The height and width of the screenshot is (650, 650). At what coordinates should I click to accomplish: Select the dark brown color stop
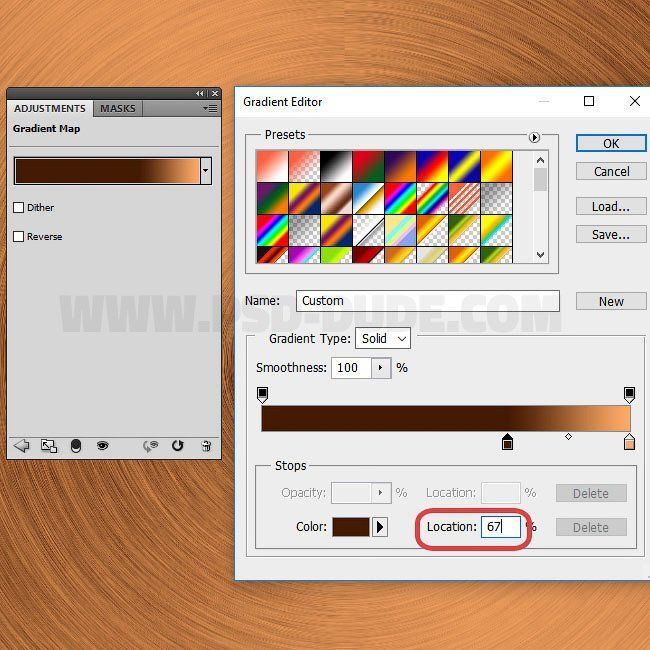click(x=507, y=442)
